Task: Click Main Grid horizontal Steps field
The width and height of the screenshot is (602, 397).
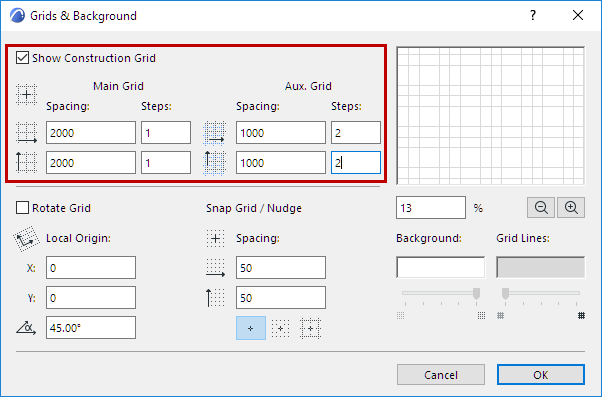Action: pos(166,133)
